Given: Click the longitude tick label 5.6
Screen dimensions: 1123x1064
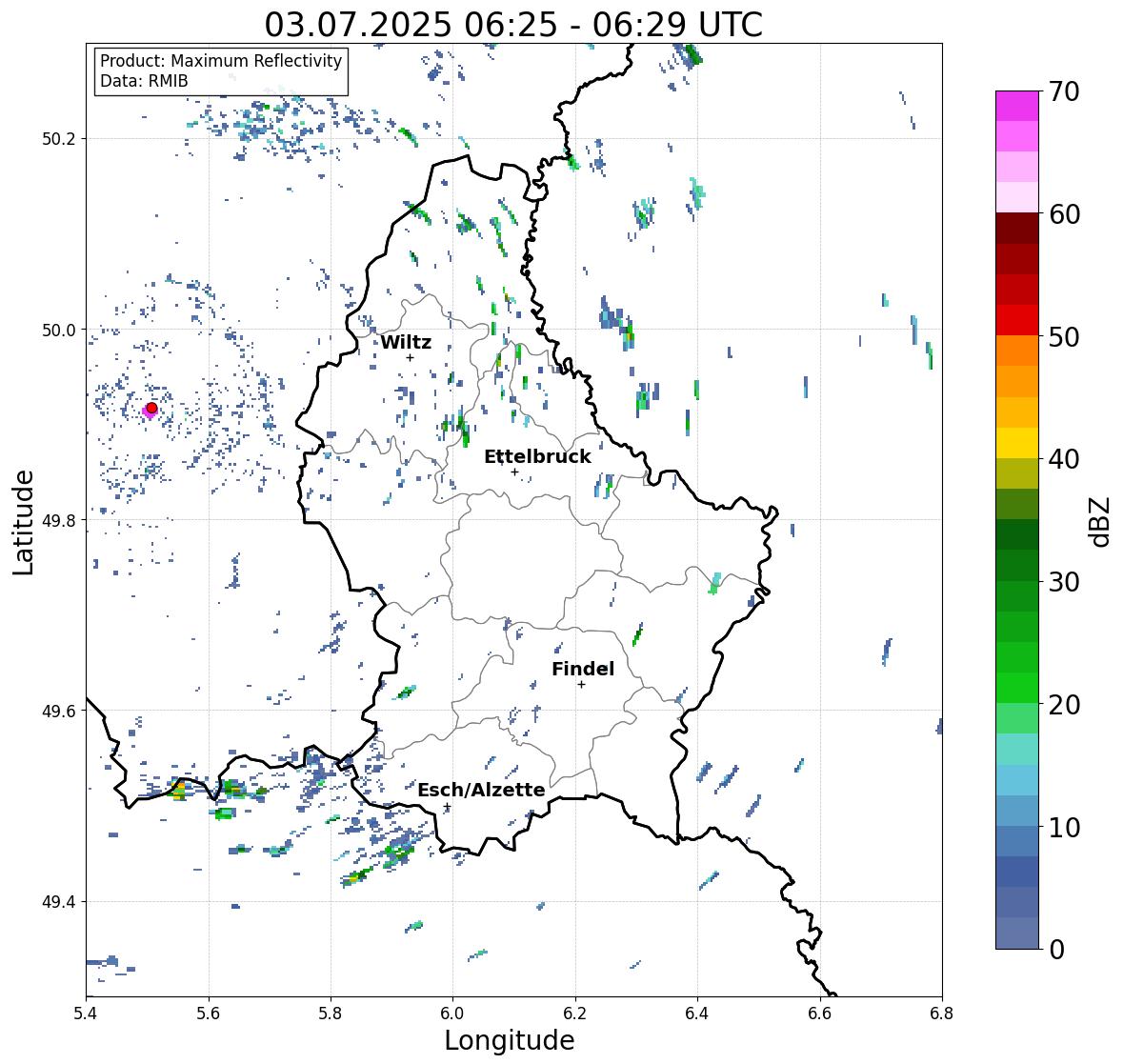Looking at the screenshot, I should (x=209, y=1014).
